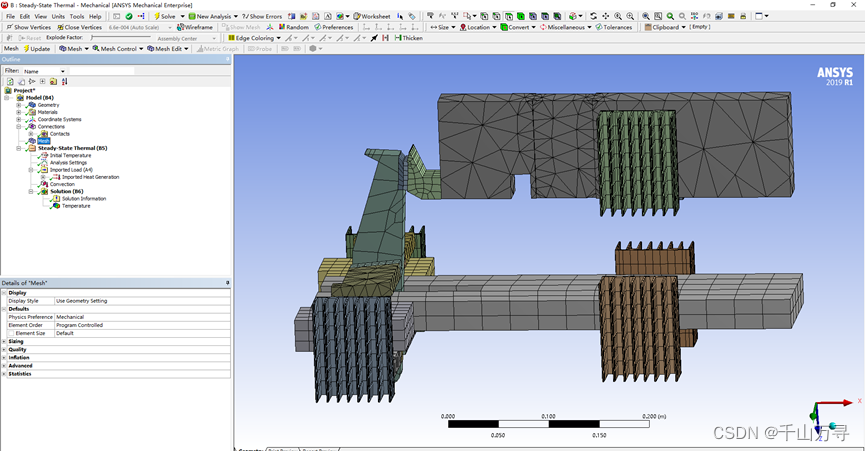This screenshot has width=865, height=451.
Task: Click the Random colors icon
Action: [293, 27]
